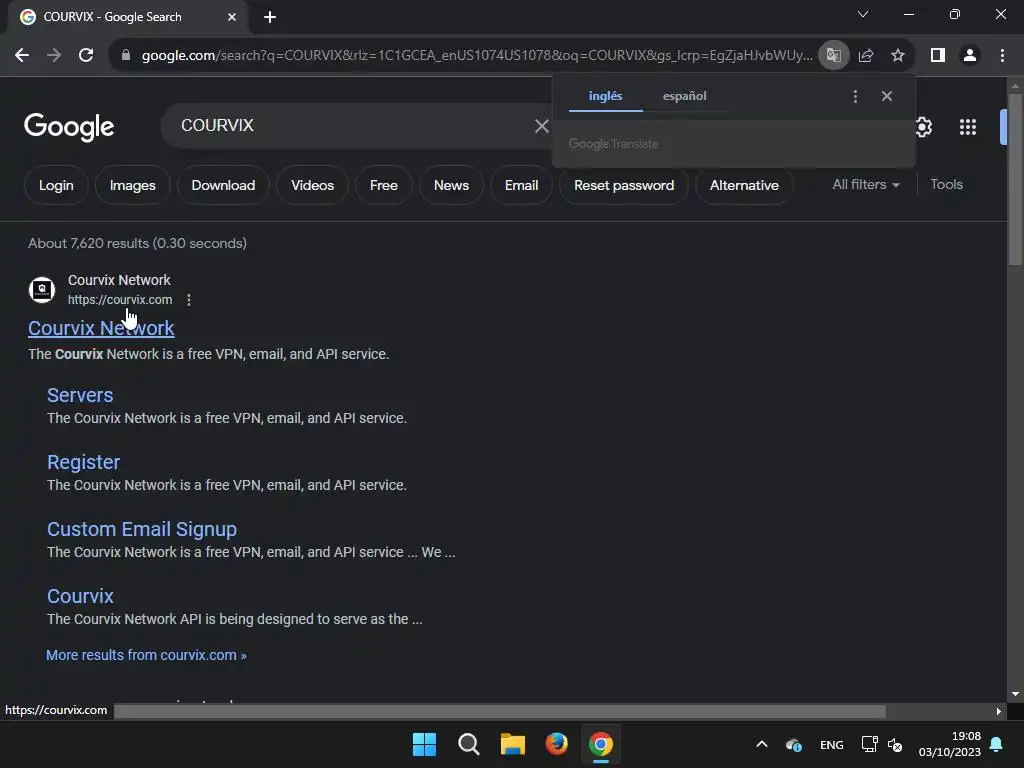Image resolution: width=1024 pixels, height=768 pixels.
Task: Open the tab search chevron in title bar
Action: (x=863, y=14)
